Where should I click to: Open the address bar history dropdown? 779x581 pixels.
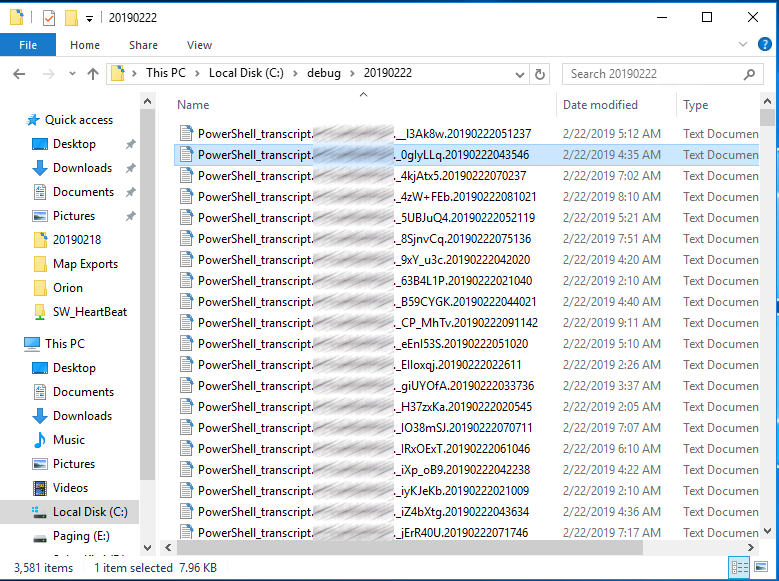click(x=520, y=75)
